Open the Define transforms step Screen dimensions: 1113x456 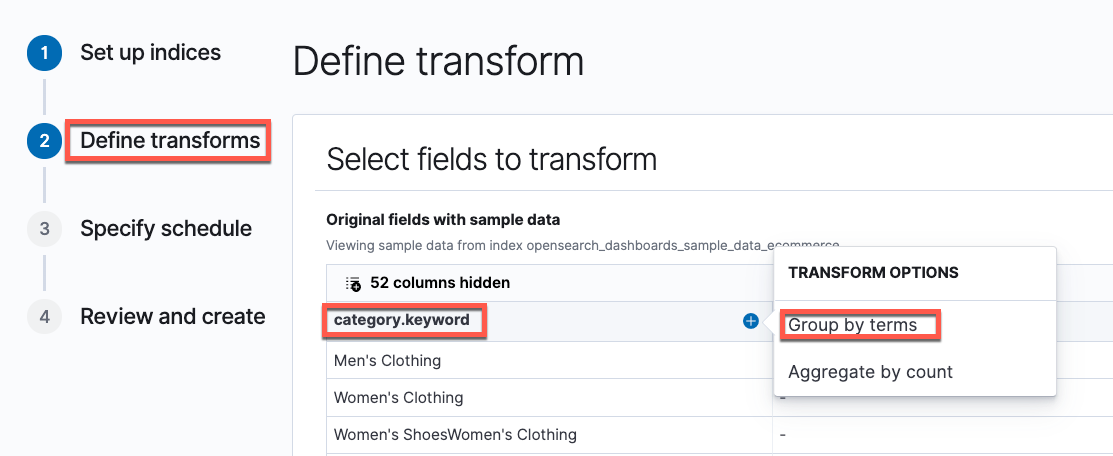pyautogui.click(x=170, y=141)
